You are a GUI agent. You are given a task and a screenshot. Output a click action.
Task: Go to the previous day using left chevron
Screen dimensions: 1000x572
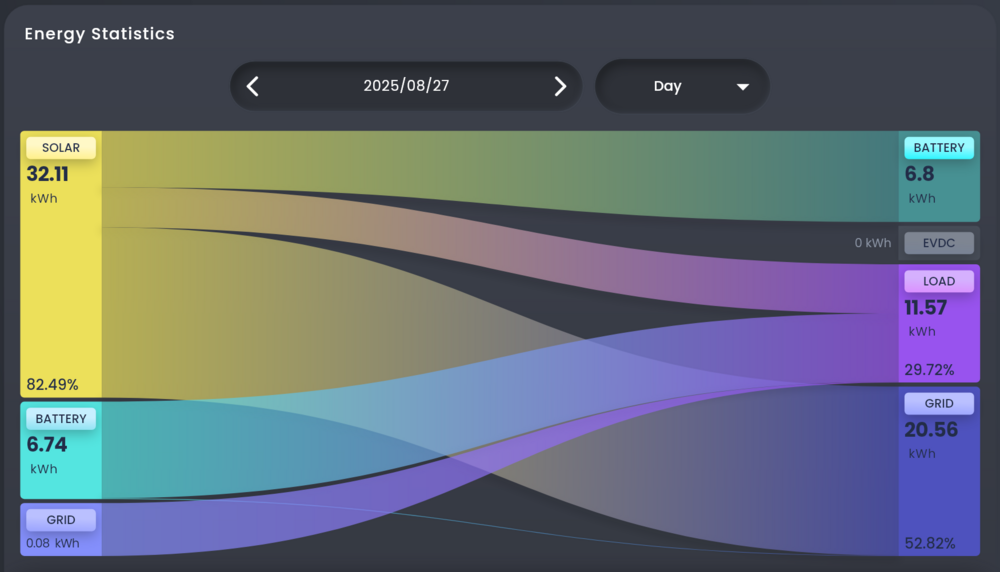point(253,86)
